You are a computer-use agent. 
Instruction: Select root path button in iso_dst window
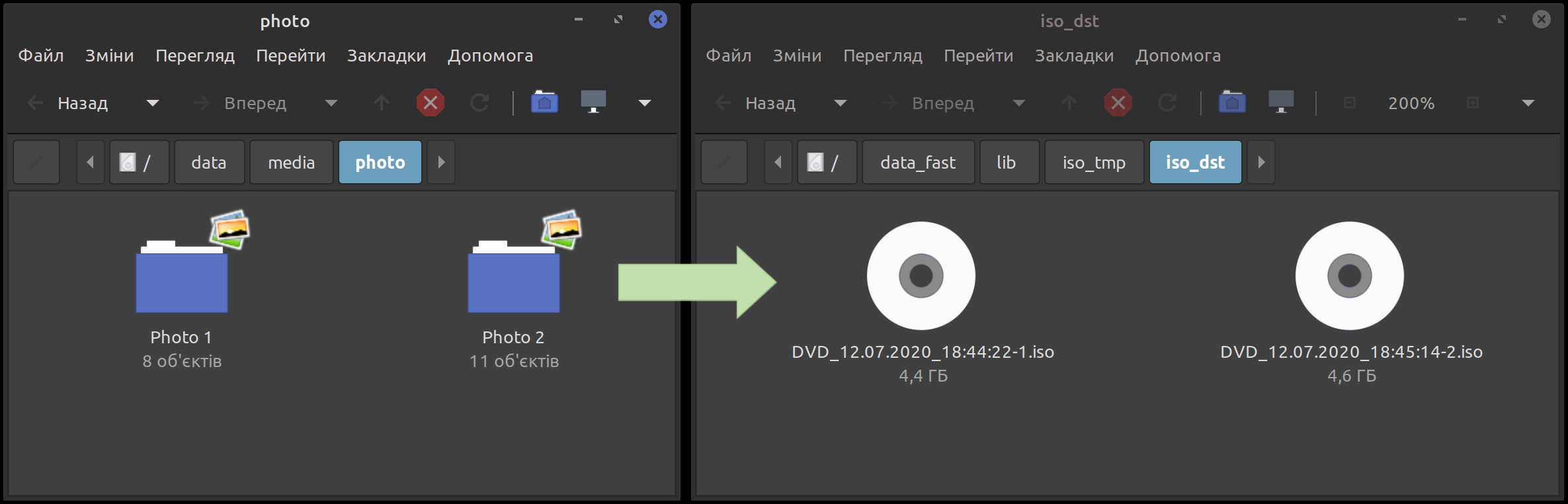click(827, 162)
